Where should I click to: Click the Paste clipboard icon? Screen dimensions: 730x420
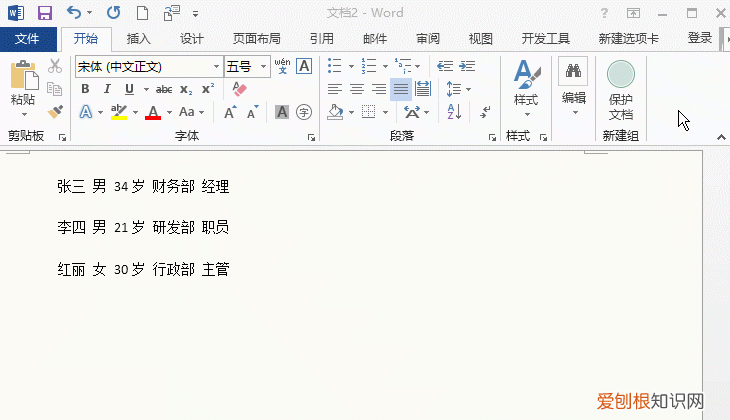[23, 77]
